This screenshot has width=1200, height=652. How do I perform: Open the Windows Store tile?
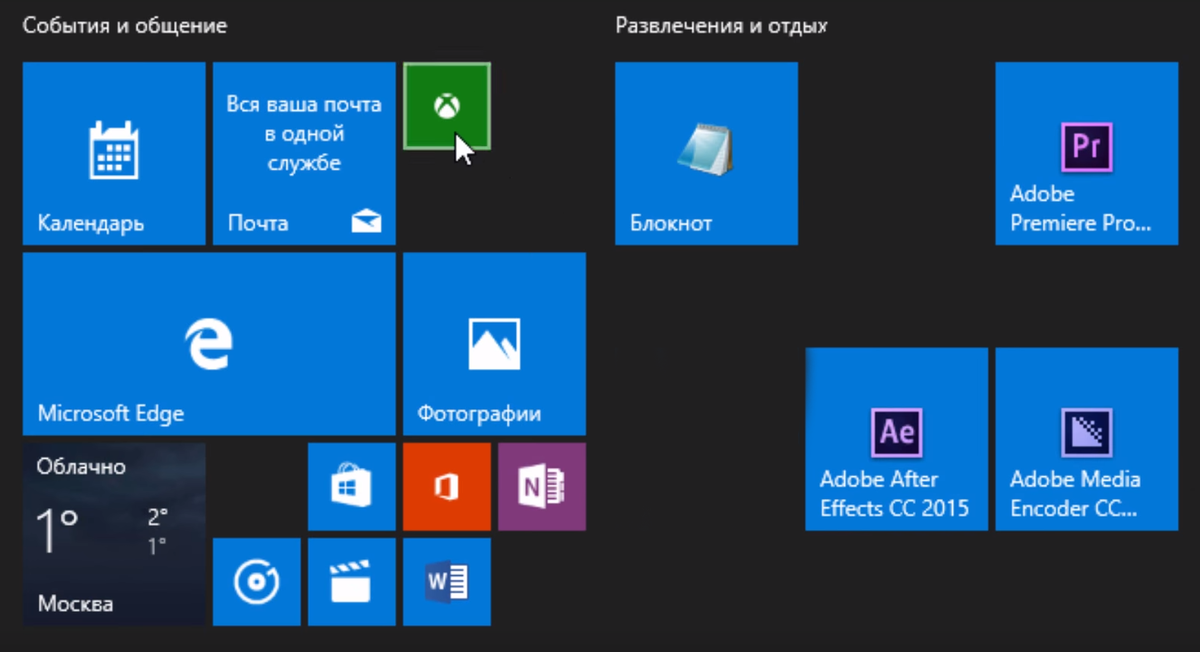click(x=352, y=487)
